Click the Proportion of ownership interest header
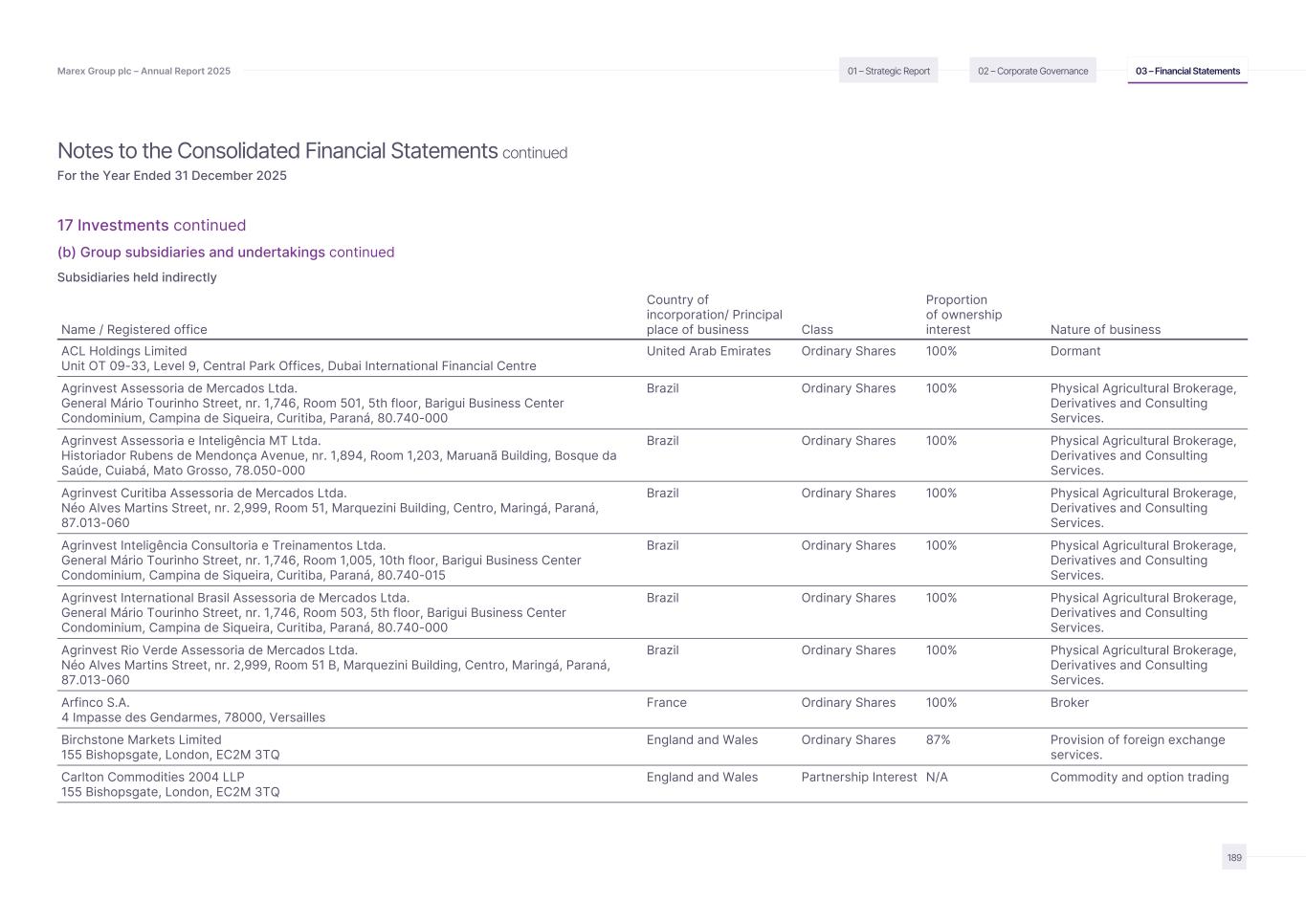This screenshot has height=924, width=1306. [x=963, y=315]
